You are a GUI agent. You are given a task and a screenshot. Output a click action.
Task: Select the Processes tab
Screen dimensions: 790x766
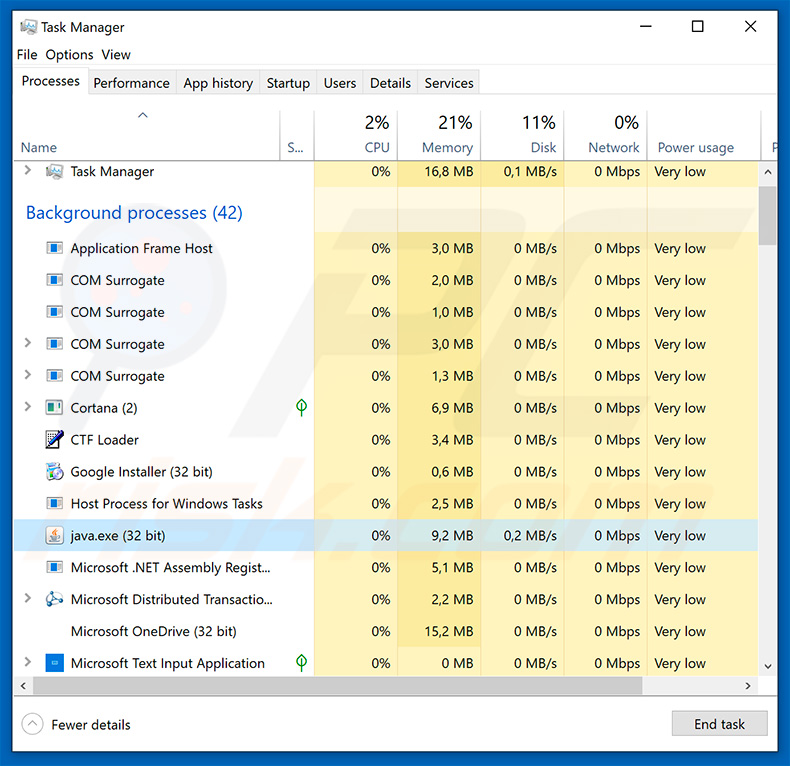coord(51,81)
